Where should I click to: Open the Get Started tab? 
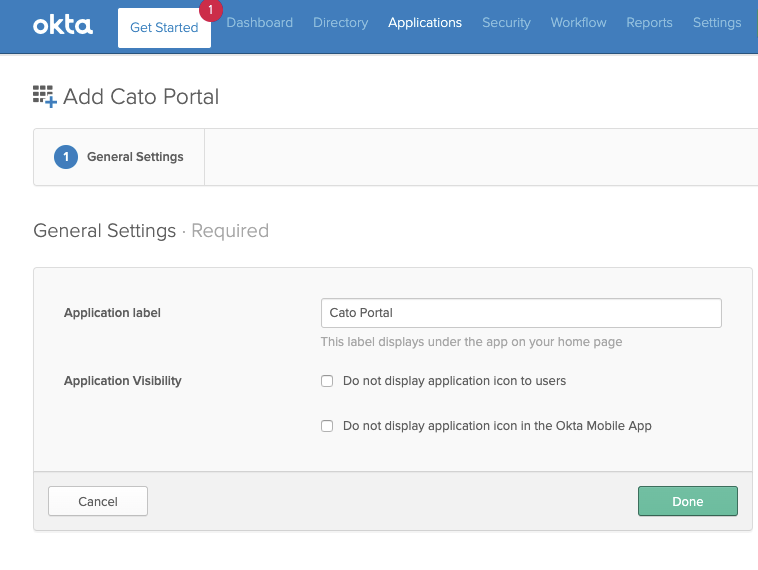(x=164, y=28)
